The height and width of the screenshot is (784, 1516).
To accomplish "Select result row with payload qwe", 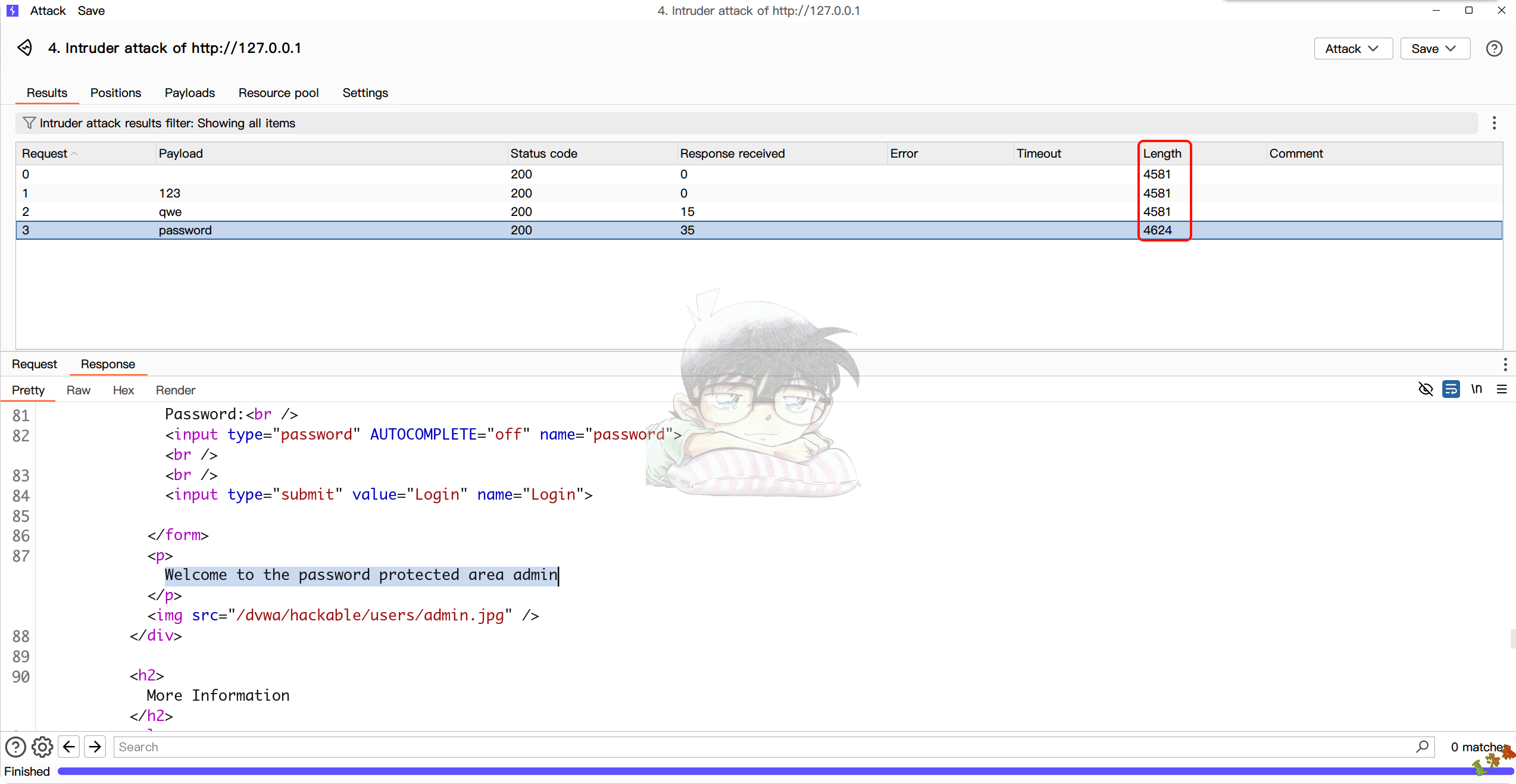I will 759,212.
